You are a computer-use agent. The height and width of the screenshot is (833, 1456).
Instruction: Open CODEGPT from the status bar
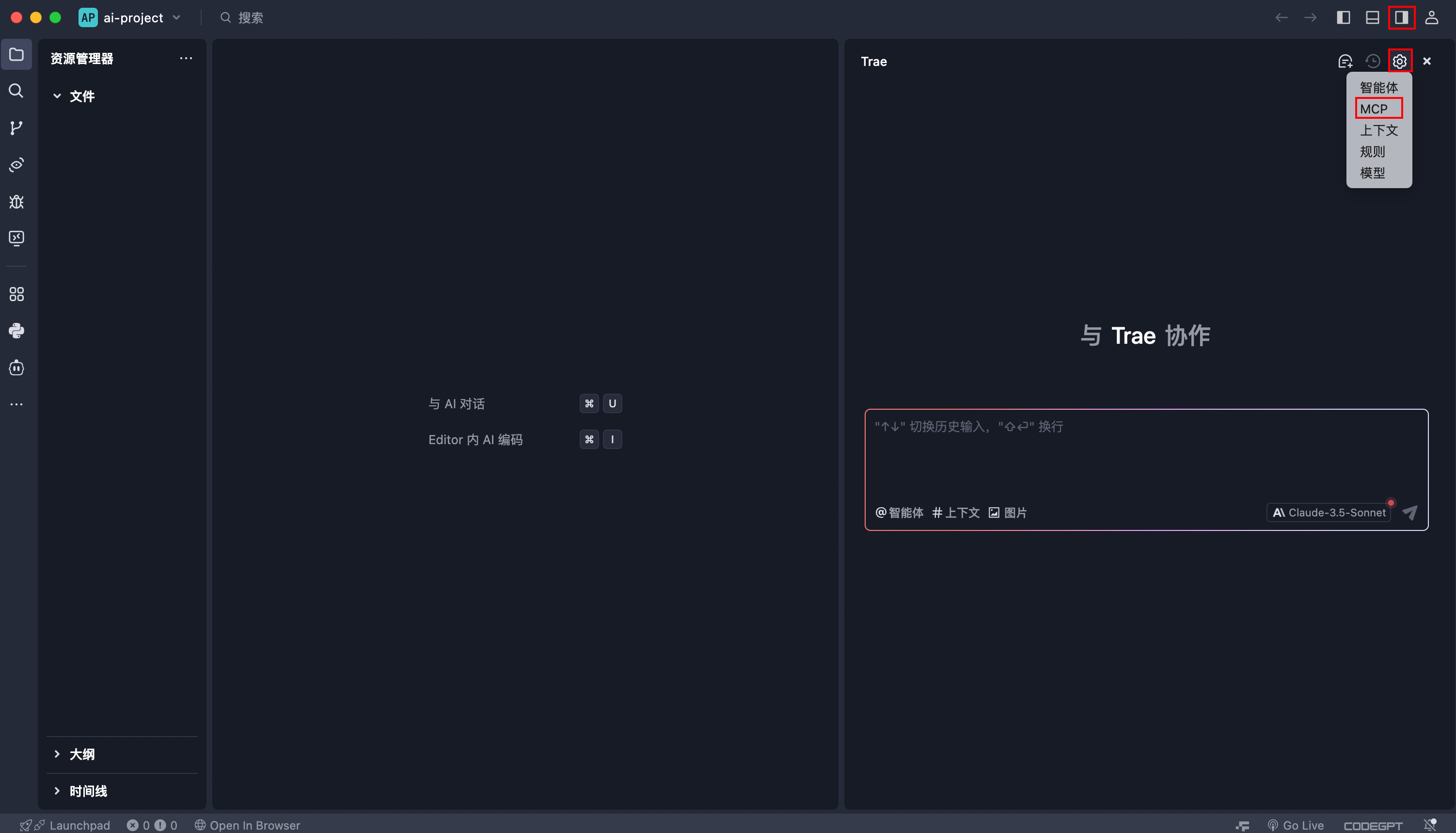click(1373, 824)
